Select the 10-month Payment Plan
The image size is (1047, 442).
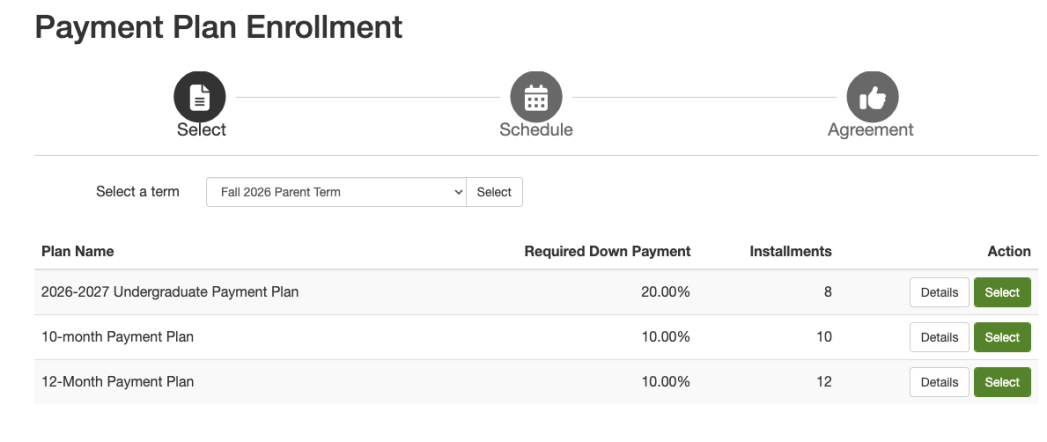(x=1002, y=337)
